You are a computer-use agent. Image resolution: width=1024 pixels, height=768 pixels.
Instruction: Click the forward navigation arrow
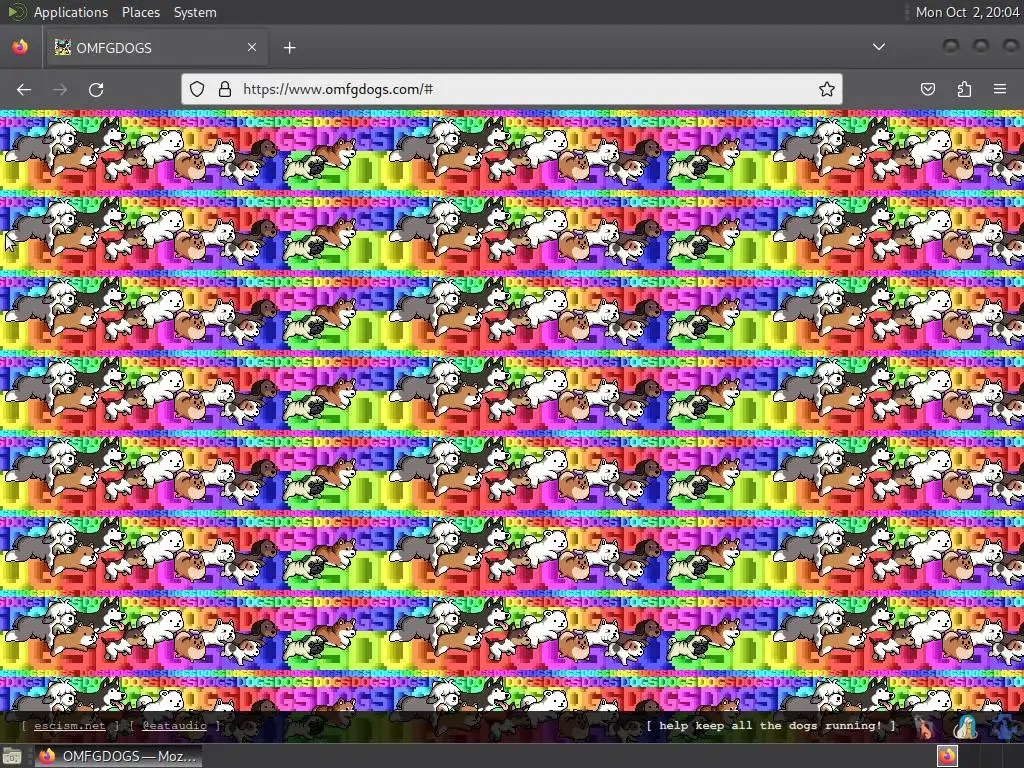[60, 89]
